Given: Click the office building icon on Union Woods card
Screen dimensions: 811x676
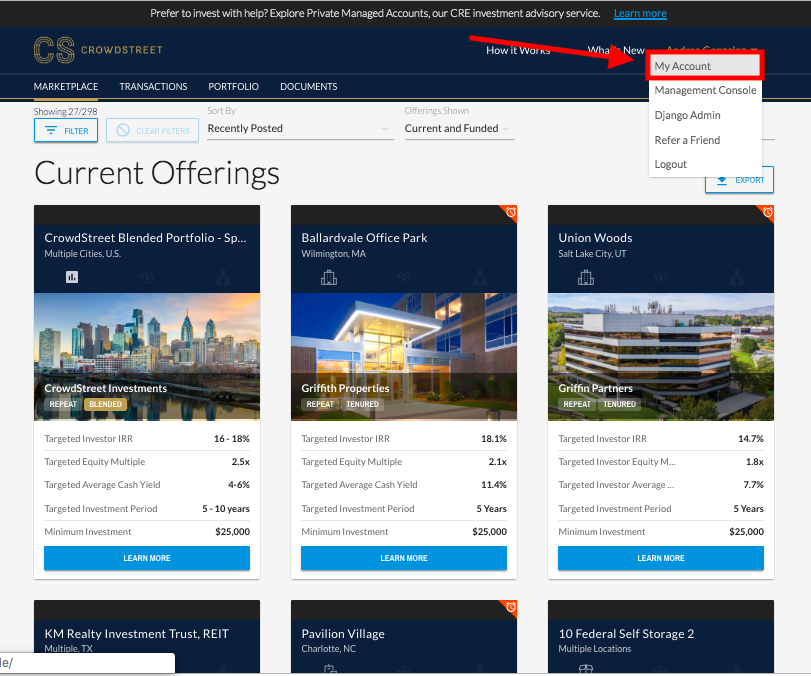Looking at the screenshot, I should (x=586, y=278).
